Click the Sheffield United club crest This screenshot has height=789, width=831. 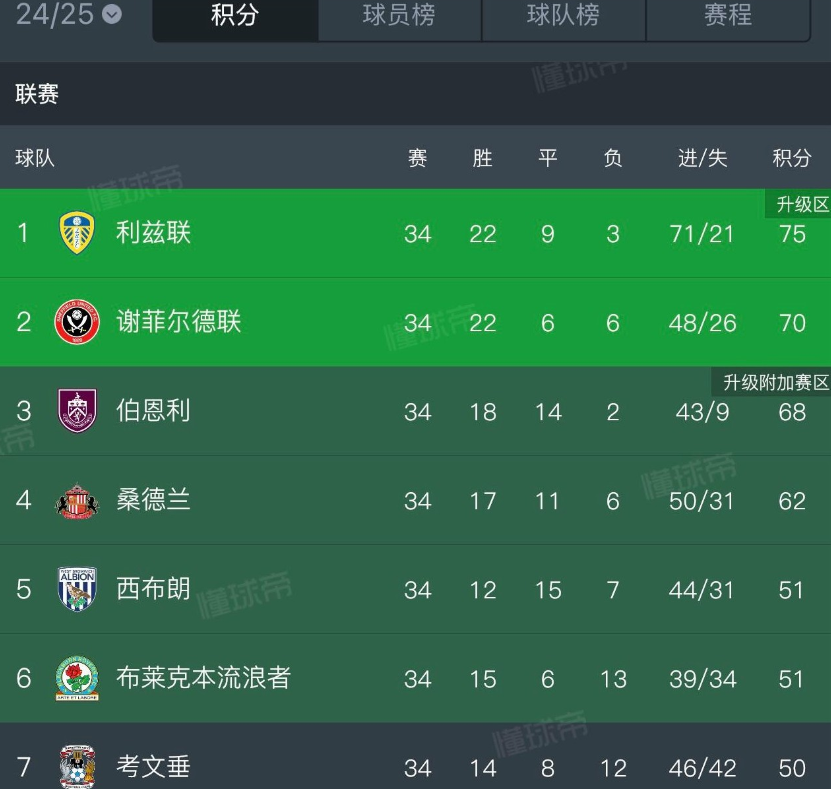(76, 322)
